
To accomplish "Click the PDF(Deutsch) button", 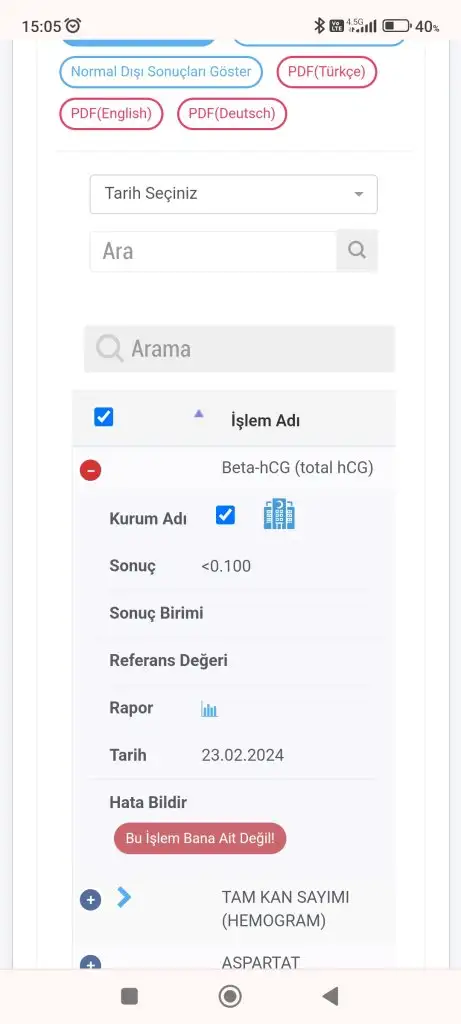I will point(232,114).
